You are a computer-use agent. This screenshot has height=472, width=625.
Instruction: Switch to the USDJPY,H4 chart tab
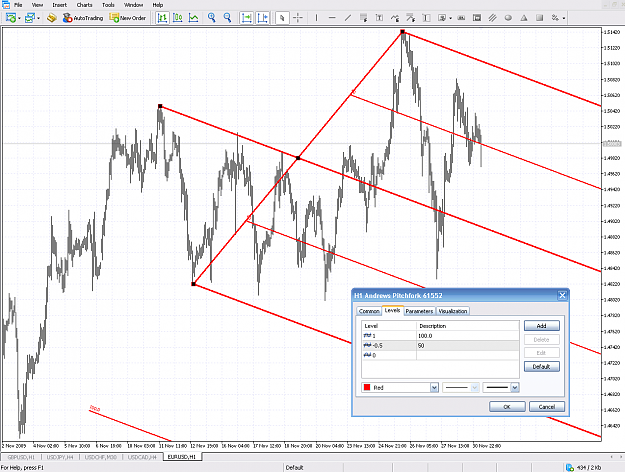pos(60,457)
